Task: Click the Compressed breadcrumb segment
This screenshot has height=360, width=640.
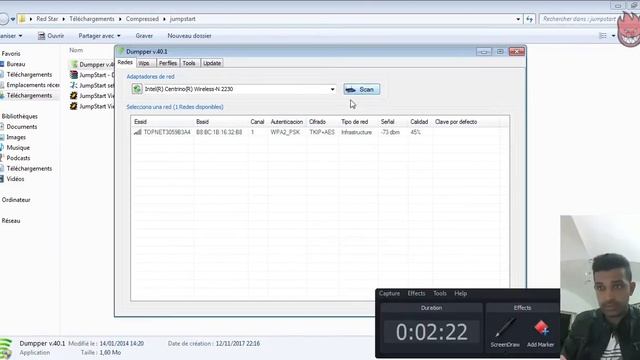Action: click(142, 19)
